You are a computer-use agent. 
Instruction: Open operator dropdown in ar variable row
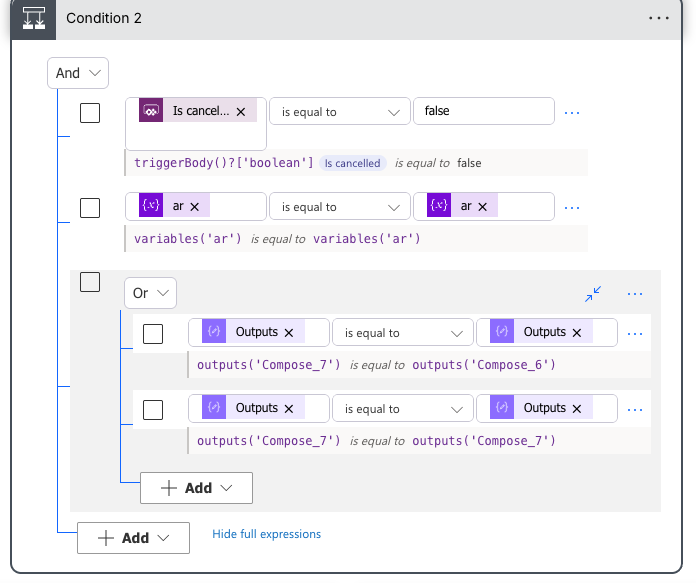coord(340,206)
